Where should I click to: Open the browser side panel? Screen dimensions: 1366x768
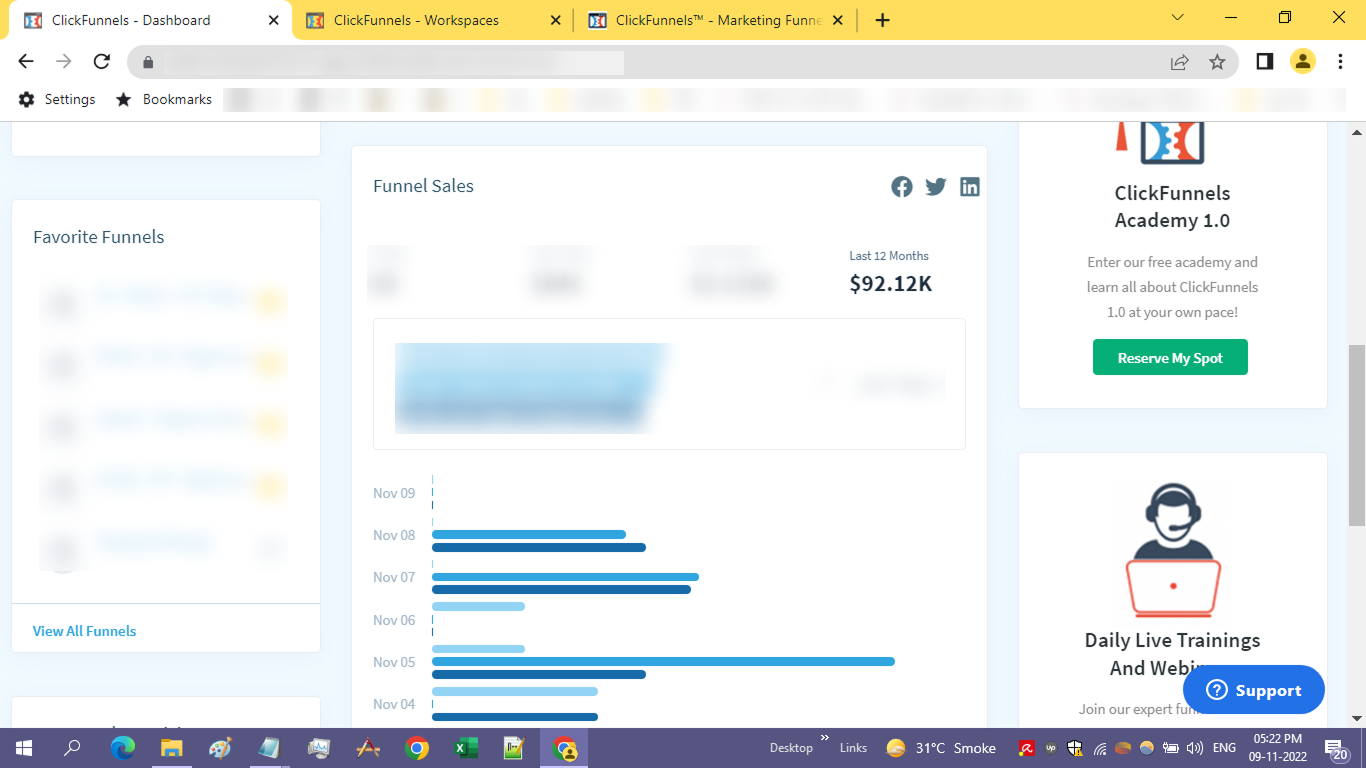tap(1265, 62)
